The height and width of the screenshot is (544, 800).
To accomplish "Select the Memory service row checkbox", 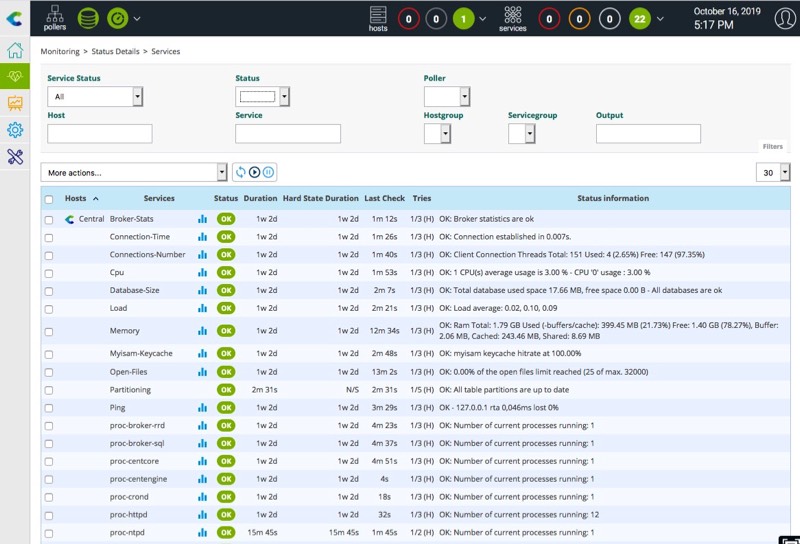I will coord(49,331).
